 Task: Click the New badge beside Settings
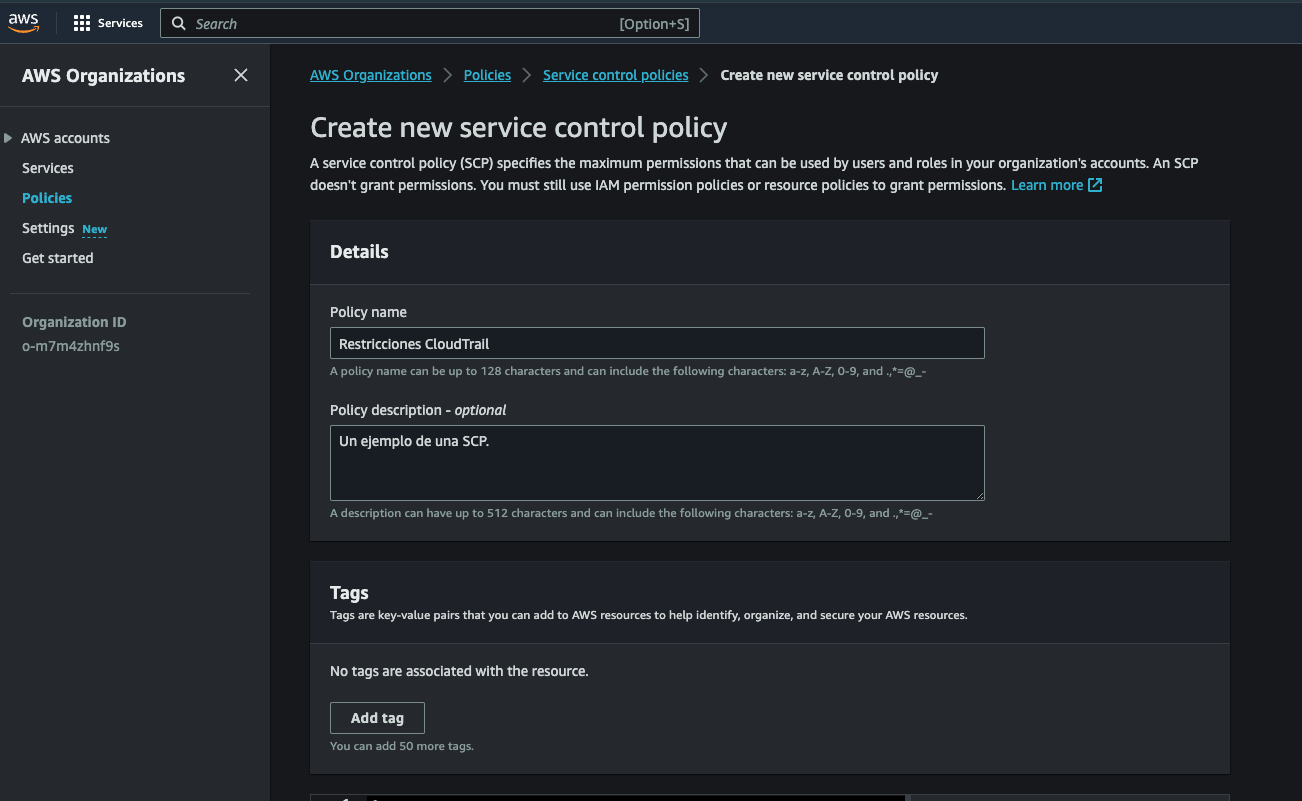pos(94,229)
